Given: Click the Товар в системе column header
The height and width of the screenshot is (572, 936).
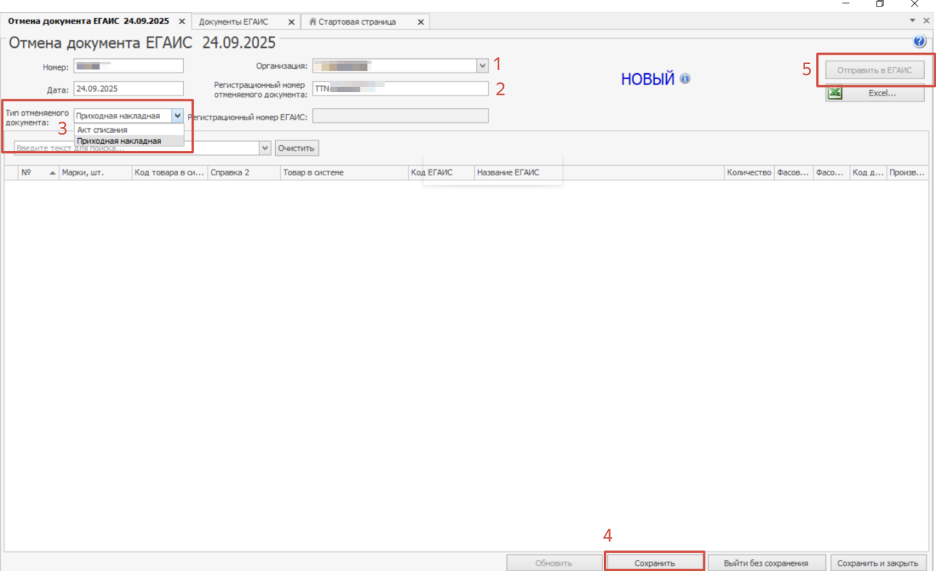Looking at the screenshot, I should [344, 173].
